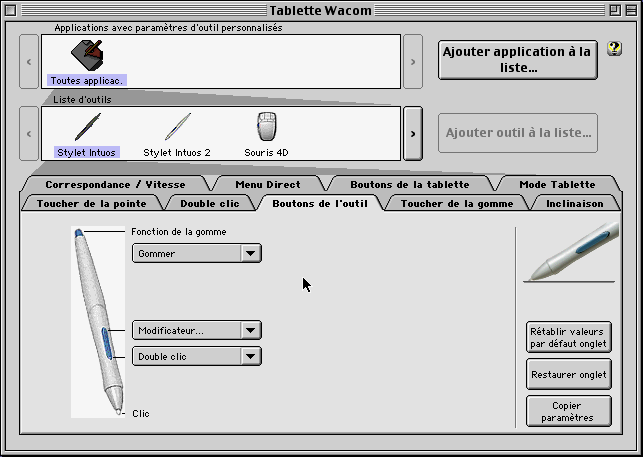Click Rétablir valeurs par défaut onglet

click(x=569, y=337)
